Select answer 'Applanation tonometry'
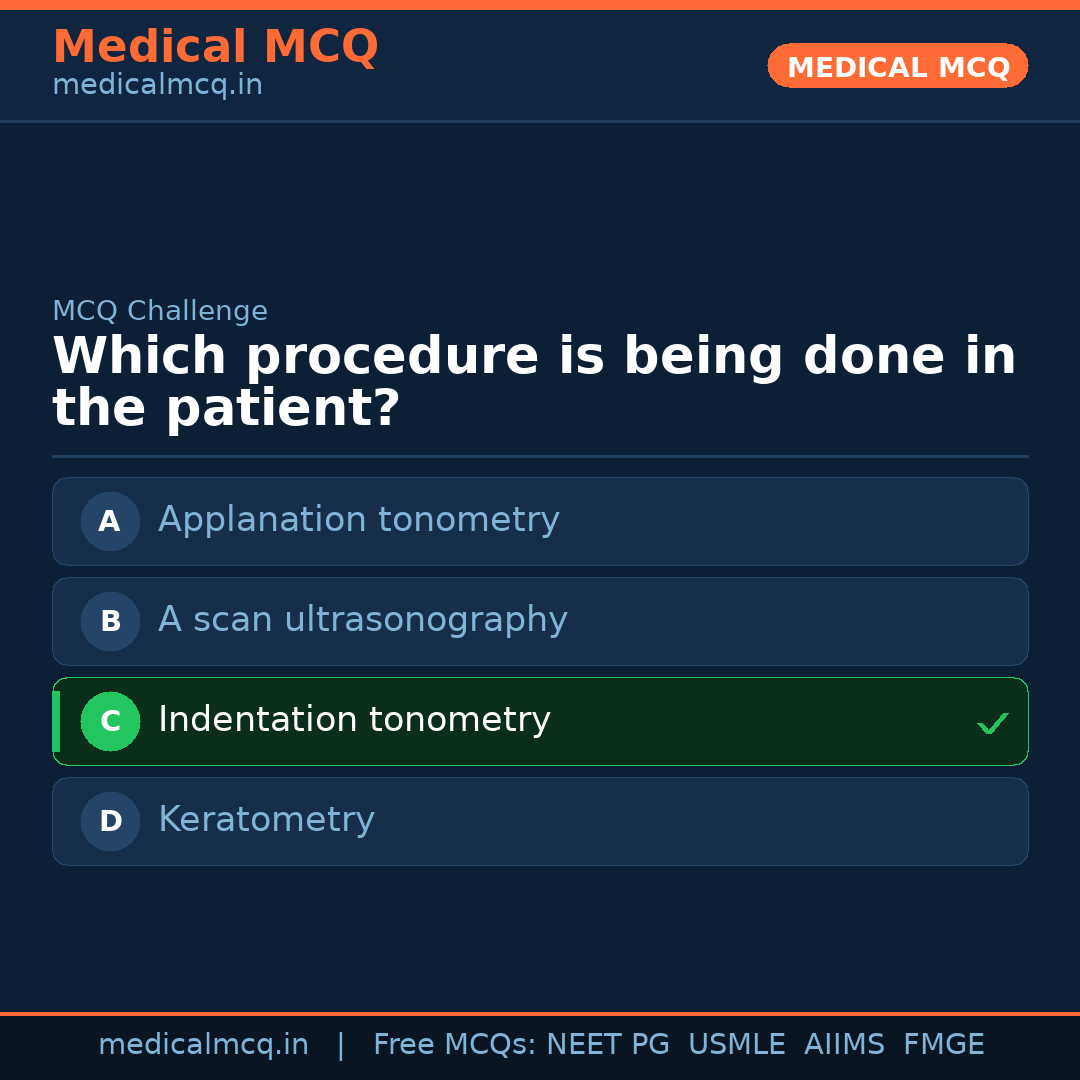This screenshot has height=1080, width=1080. click(358, 521)
